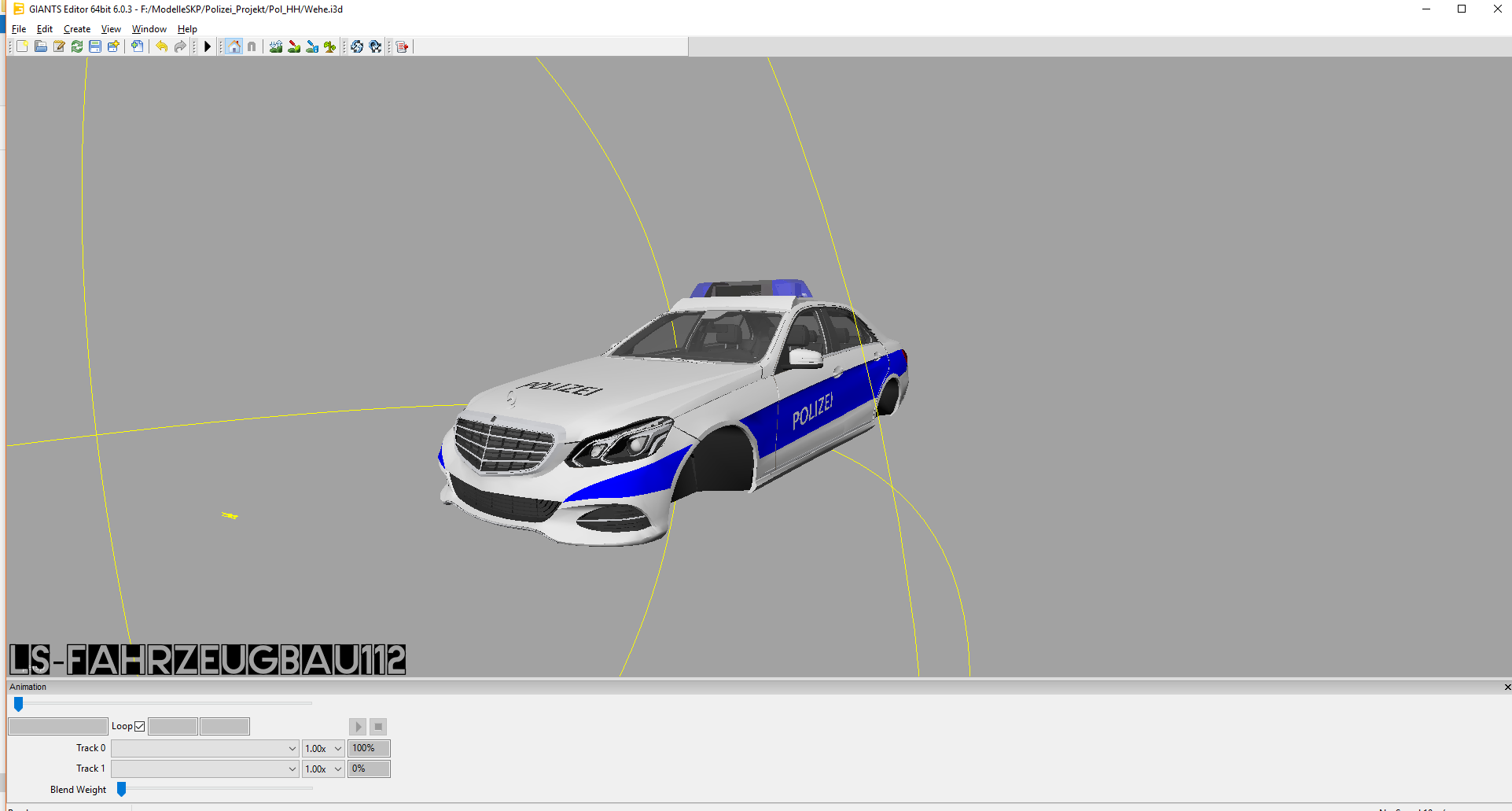Viewport: 1512px width, 811px height.
Task: Click the police car model in the viewport
Action: click(x=673, y=412)
